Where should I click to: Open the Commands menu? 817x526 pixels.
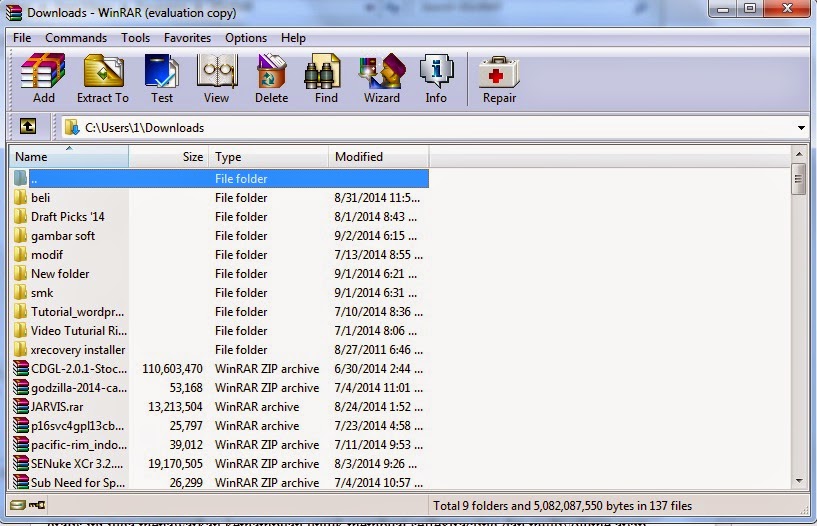[x=76, y=38]
